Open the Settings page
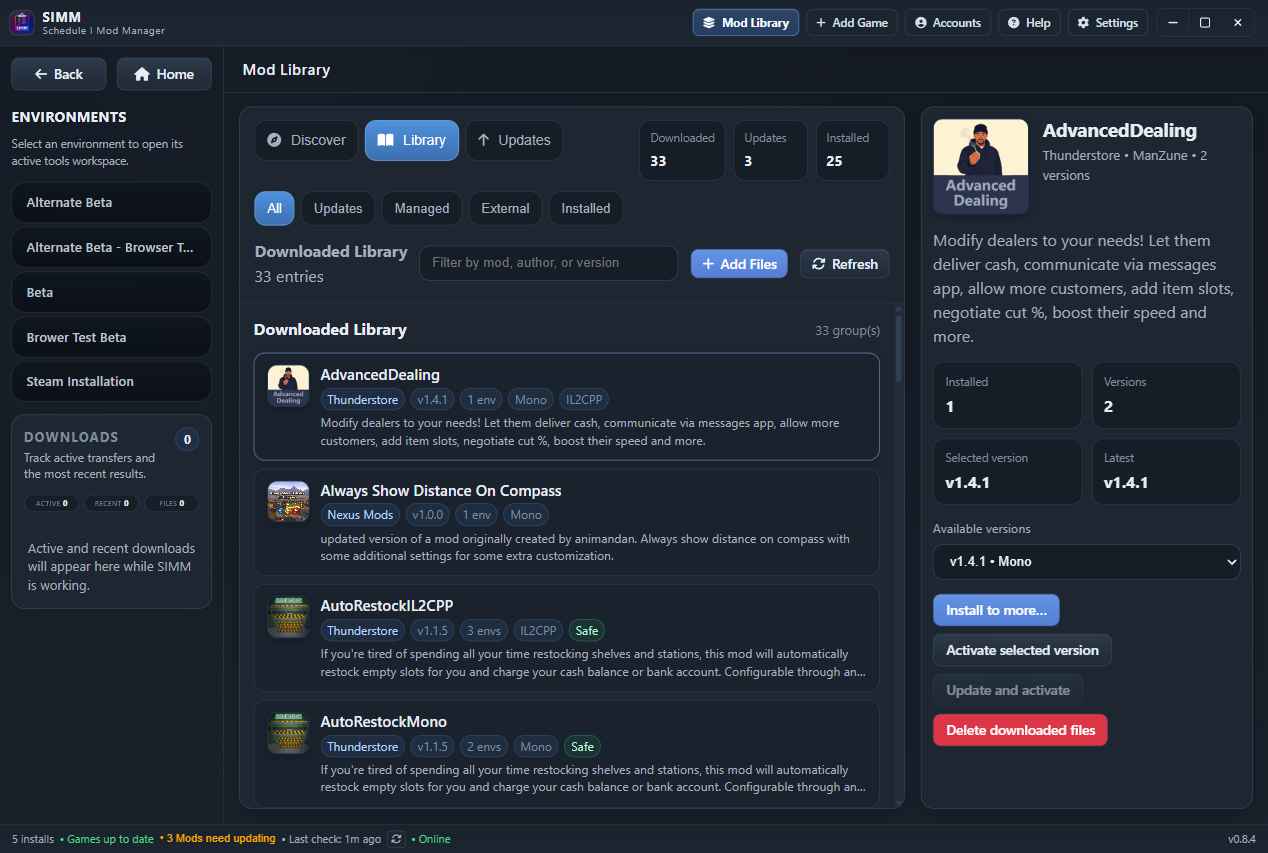1268x853 pixels. (x=1107, y=23)
